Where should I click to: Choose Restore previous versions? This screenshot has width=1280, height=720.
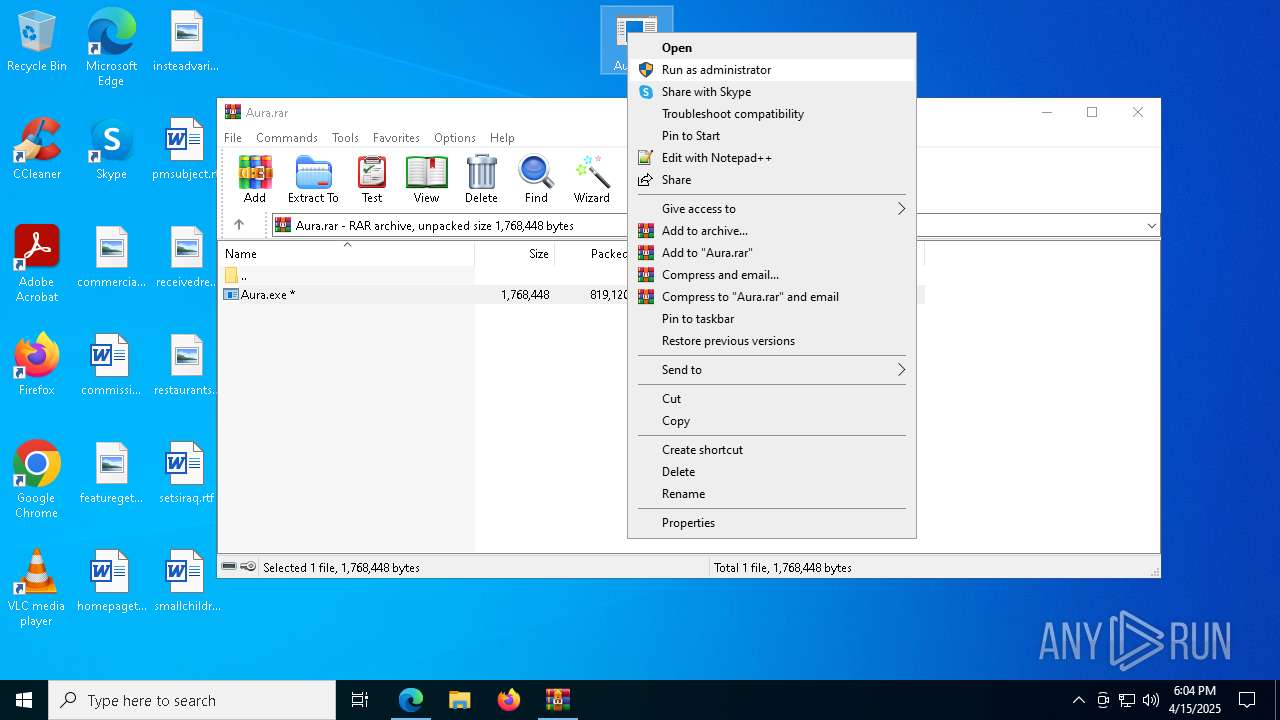pyautogui.click(x=771, y=341)
